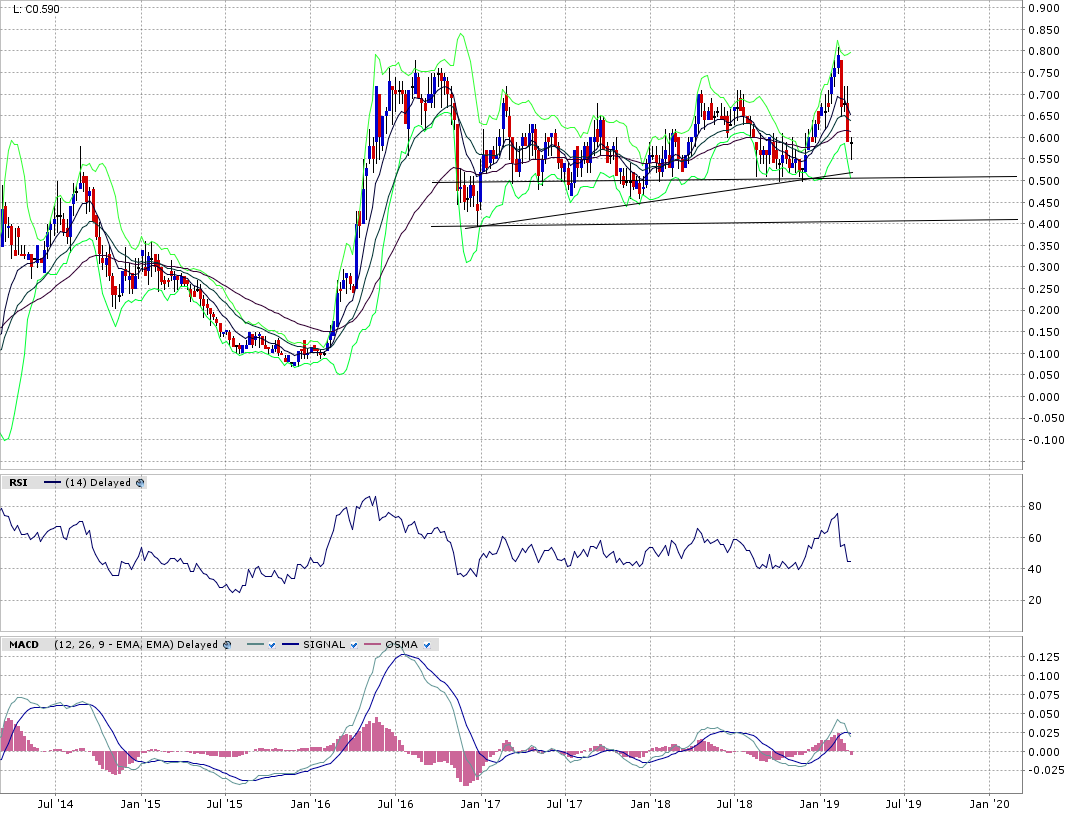
Task: Uncheck the SIGNAL line checkbox
Action: [354, 645]
